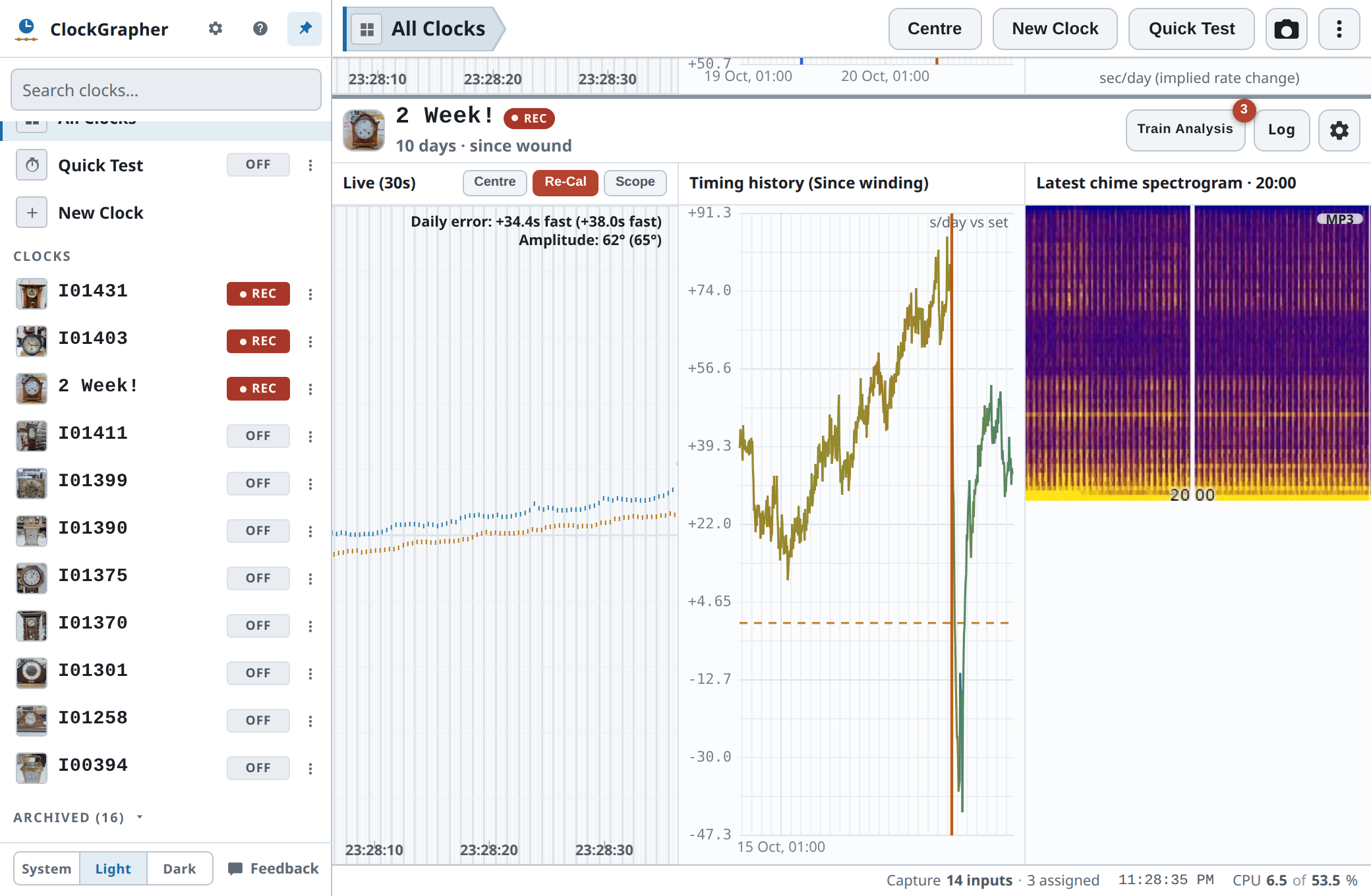Open the more options menu for I00394

coord(310,768)
